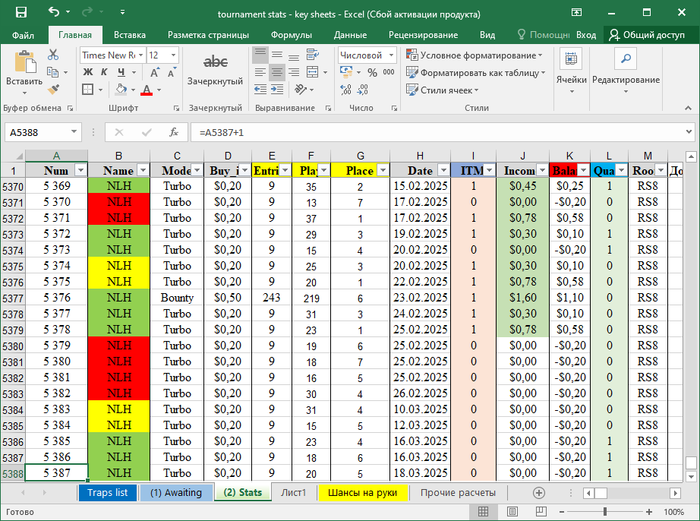700x521 pixels.
Task: Toggle bold Ж formatting
Action: coord(88,72)
